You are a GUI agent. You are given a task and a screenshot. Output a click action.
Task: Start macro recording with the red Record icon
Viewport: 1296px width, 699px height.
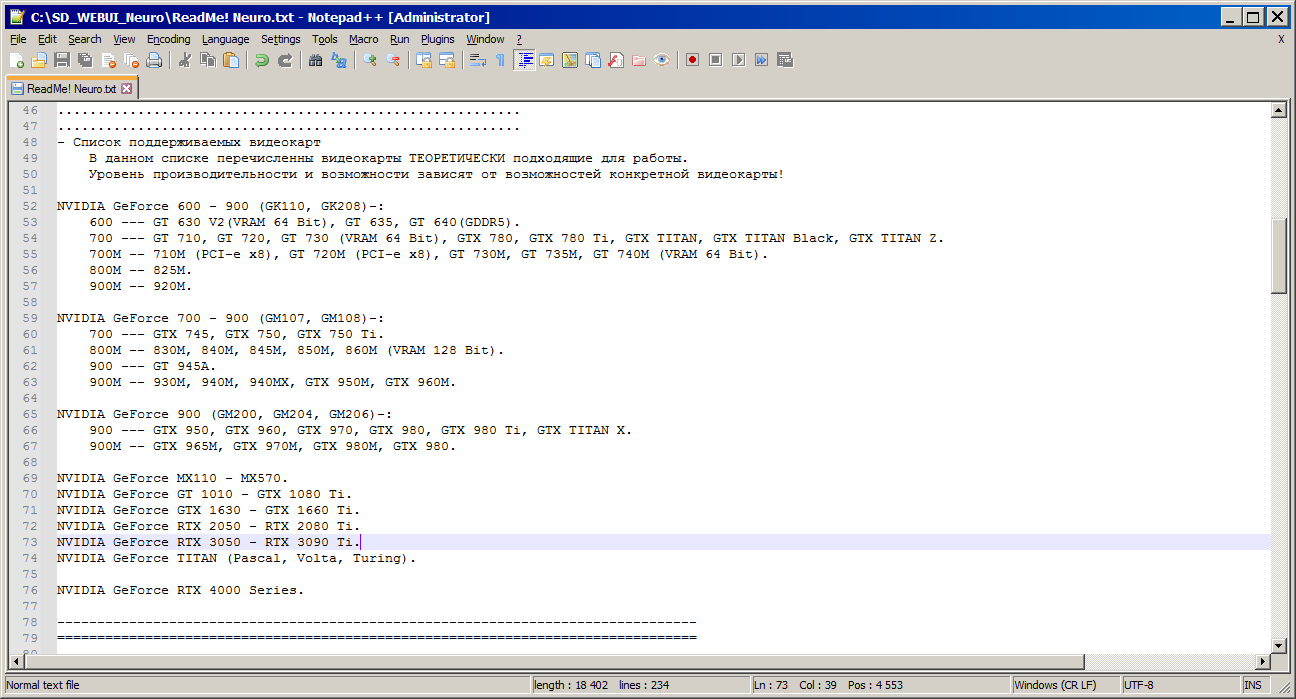pos(693,60)
